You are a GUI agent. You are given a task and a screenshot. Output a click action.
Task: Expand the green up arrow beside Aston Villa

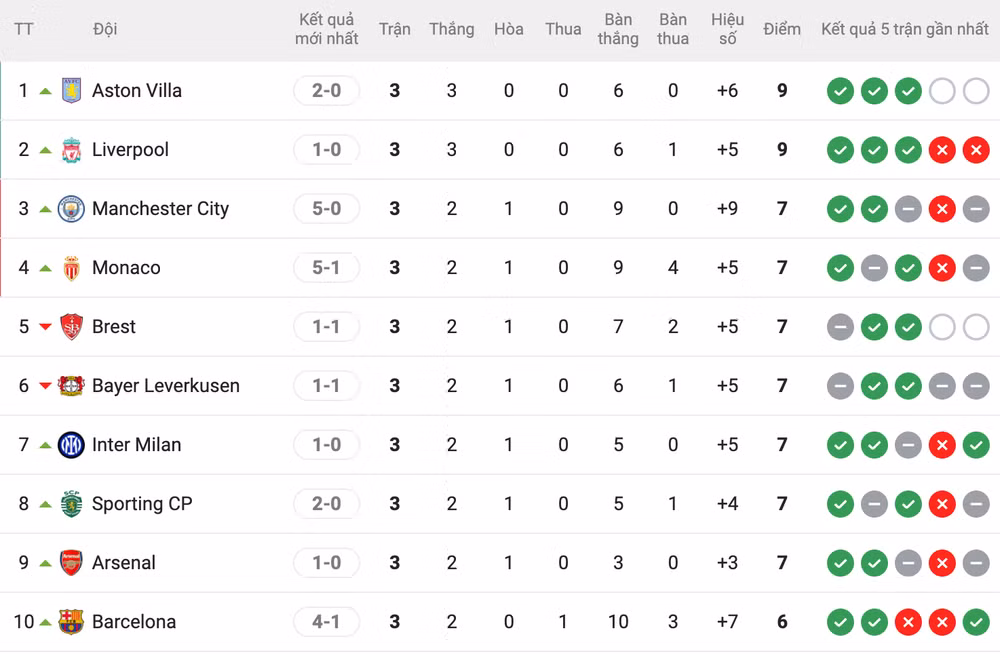click(x=44, y=90)
